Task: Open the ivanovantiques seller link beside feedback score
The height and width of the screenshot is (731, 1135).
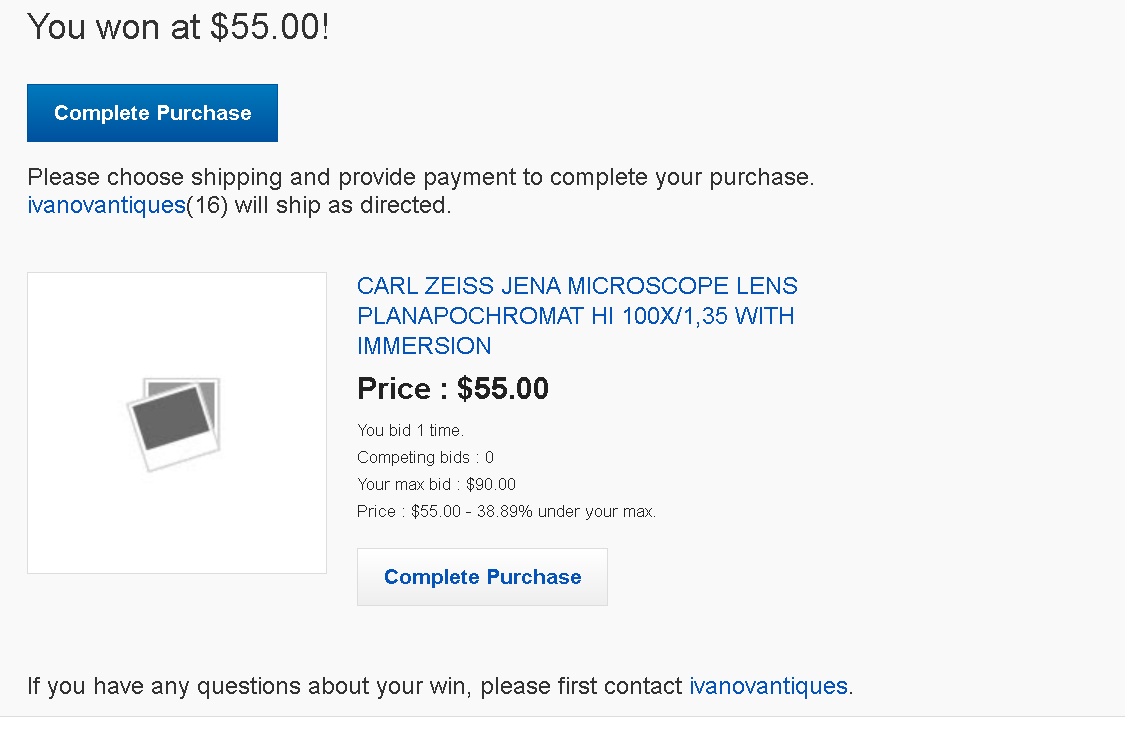Action: (106, 206)
